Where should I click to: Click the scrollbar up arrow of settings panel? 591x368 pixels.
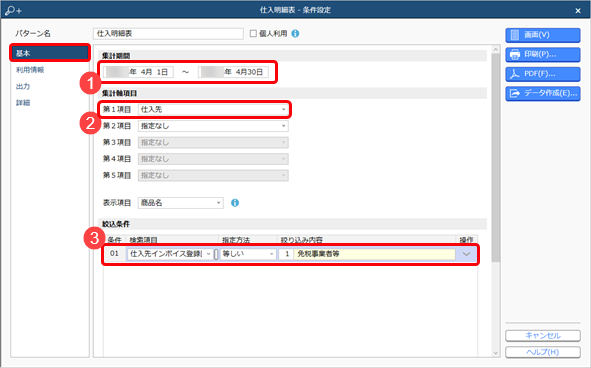[496, 49]
